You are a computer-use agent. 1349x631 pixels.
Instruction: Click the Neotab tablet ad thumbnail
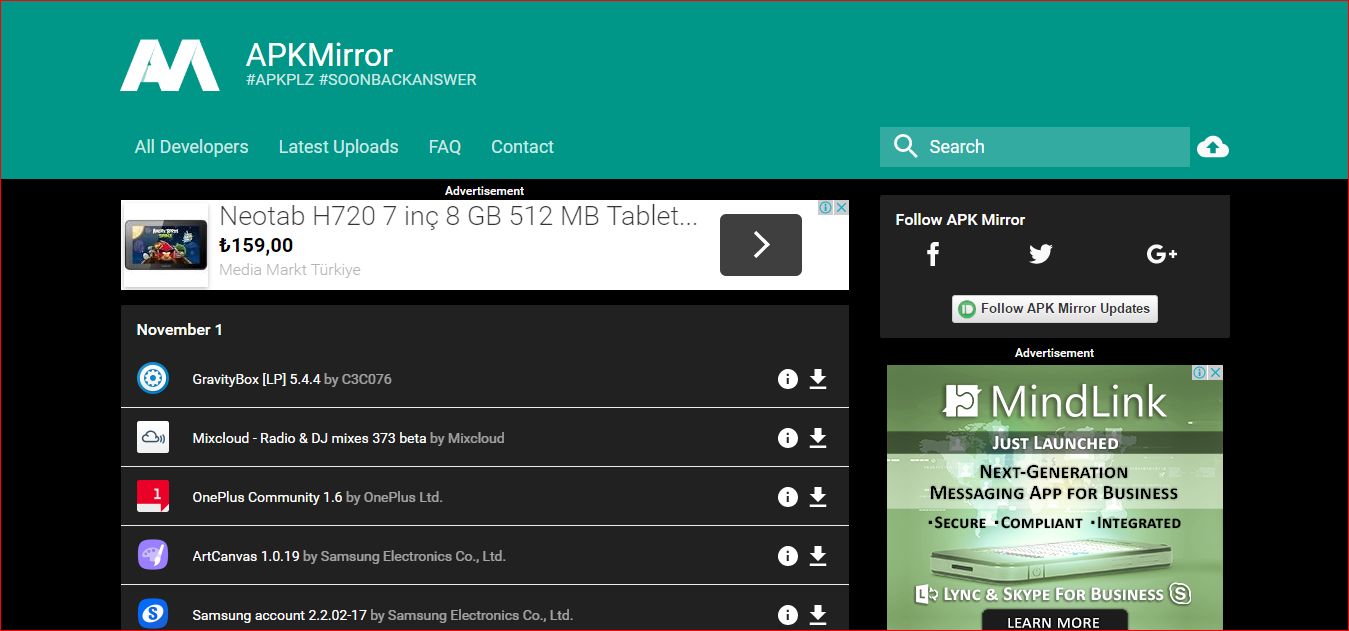click(166, 245)
